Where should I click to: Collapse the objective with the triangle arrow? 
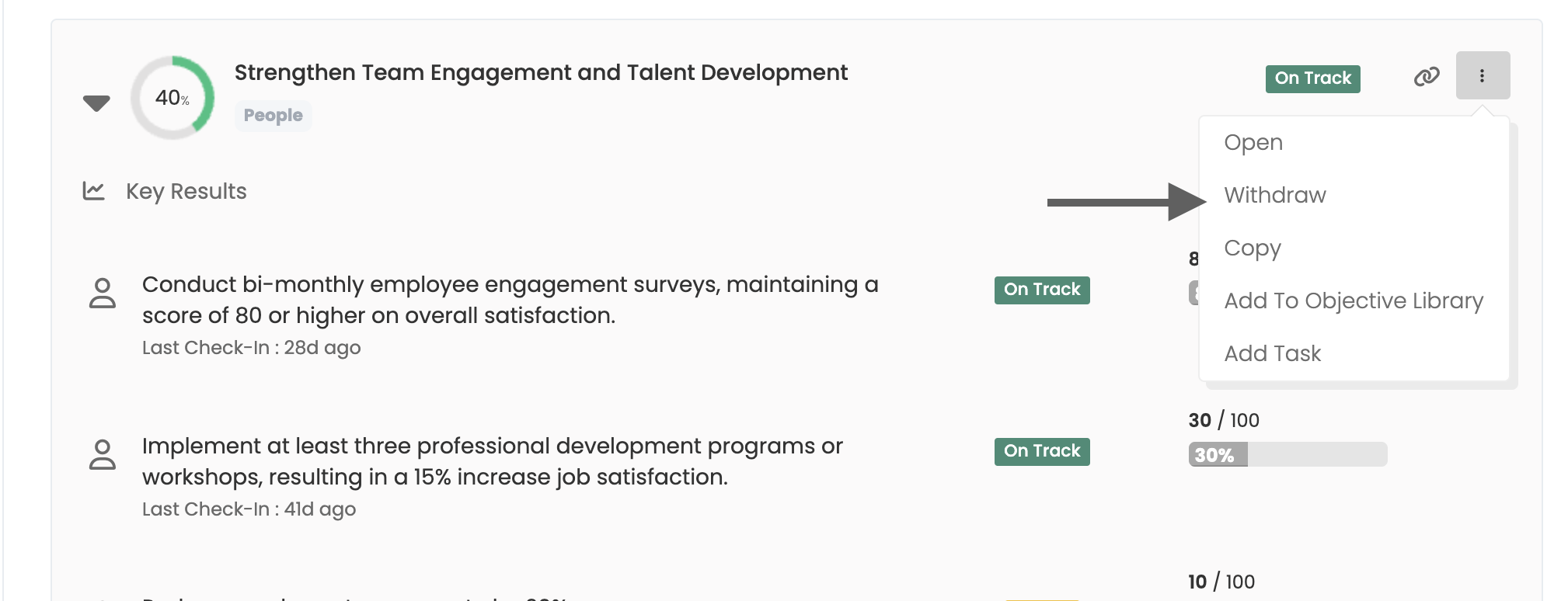(96, 102)
